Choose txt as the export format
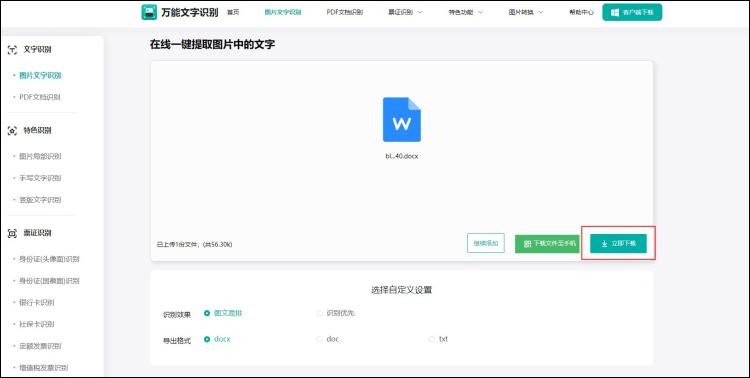This screenshot has width=750, height=378. [x=439, y=339]
